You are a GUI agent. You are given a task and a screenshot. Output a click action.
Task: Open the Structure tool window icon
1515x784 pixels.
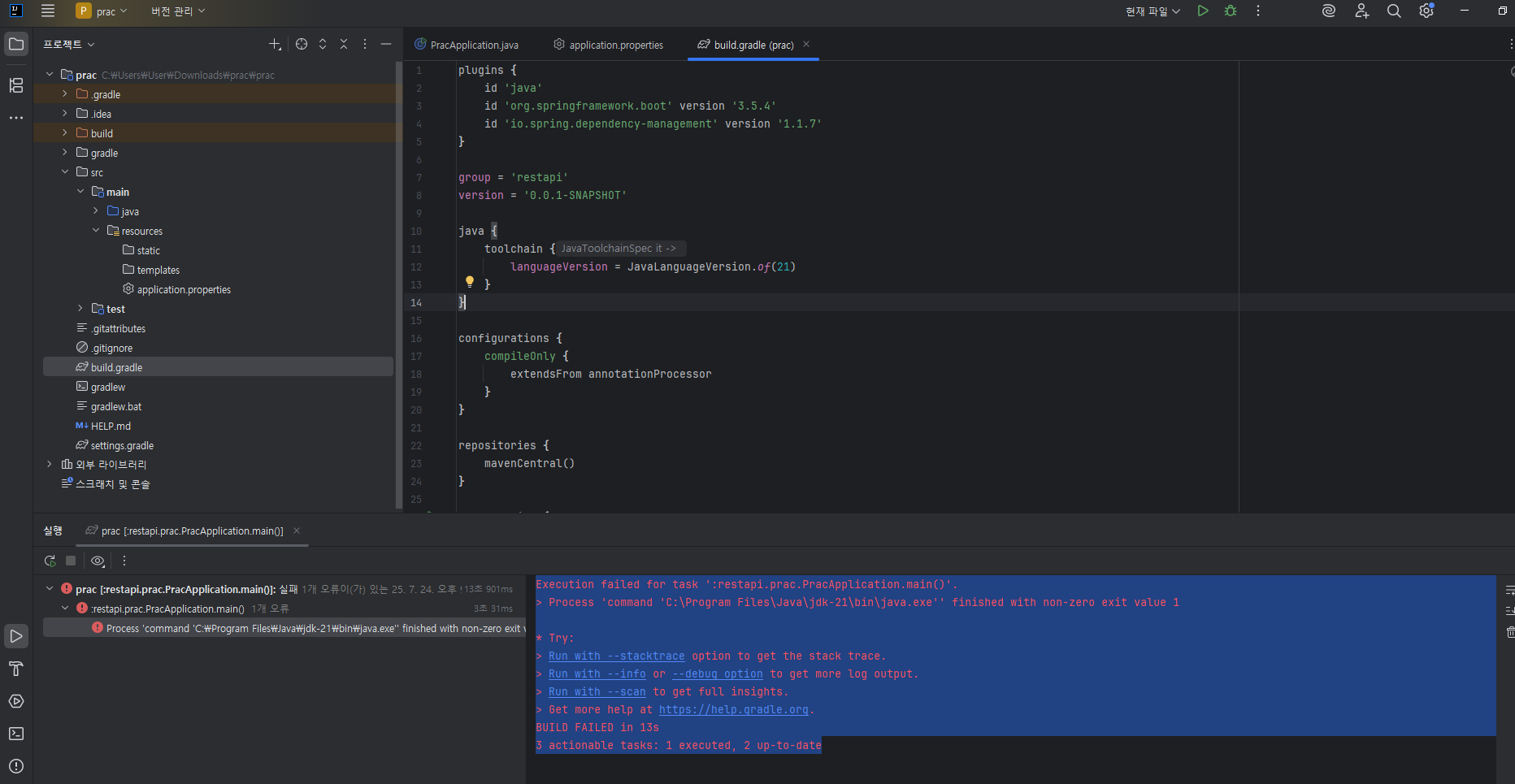click(x=16, y=85)
